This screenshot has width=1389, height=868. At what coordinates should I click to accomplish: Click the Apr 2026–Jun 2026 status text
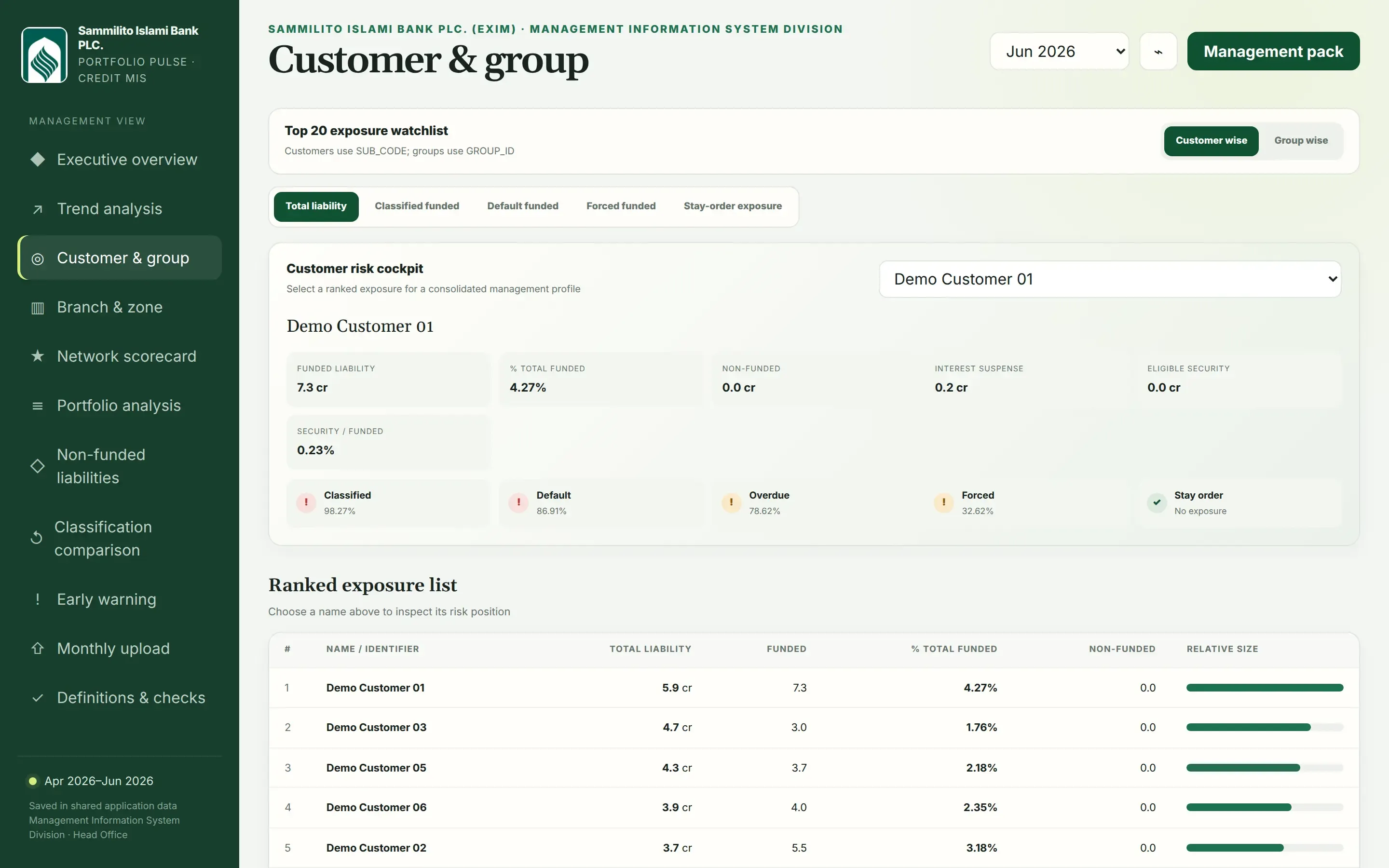99,781
